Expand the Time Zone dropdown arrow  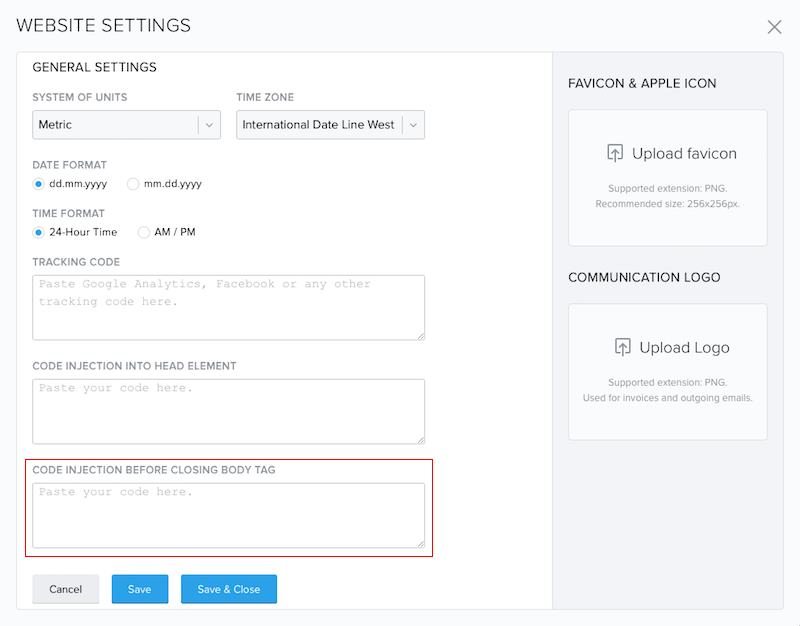[x=413, y=125]
